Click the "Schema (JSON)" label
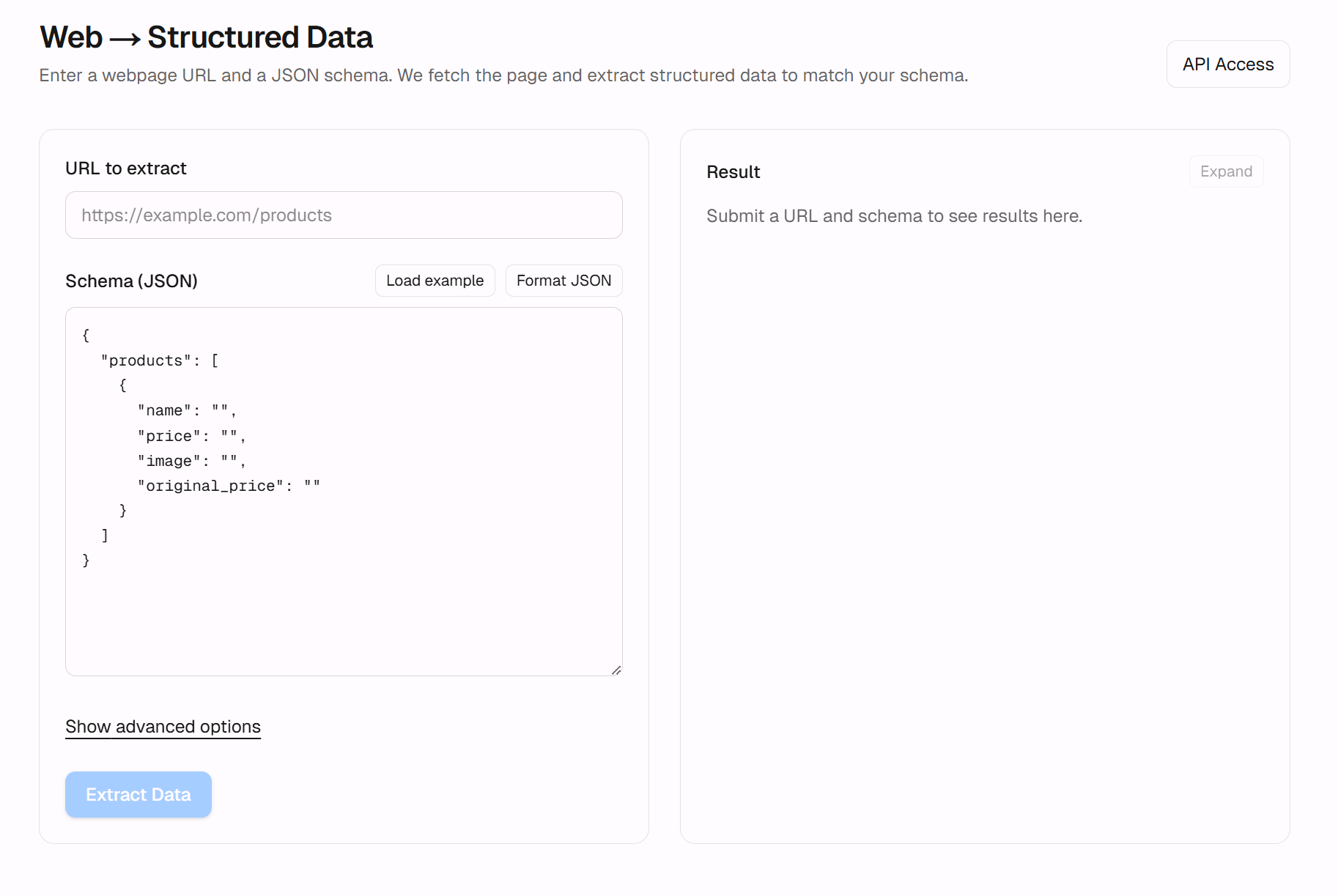 (x=131, y=281)
